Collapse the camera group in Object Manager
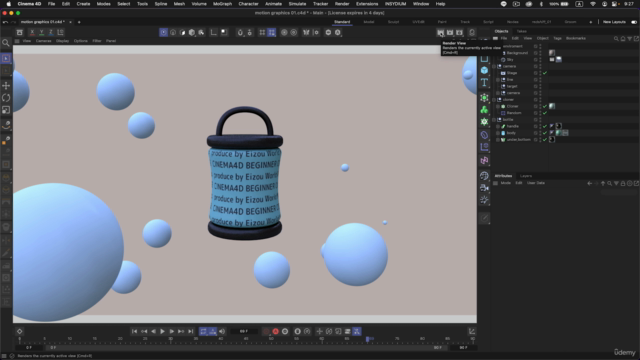This screenshot has width=640, height=360. (x=494, y=66)
